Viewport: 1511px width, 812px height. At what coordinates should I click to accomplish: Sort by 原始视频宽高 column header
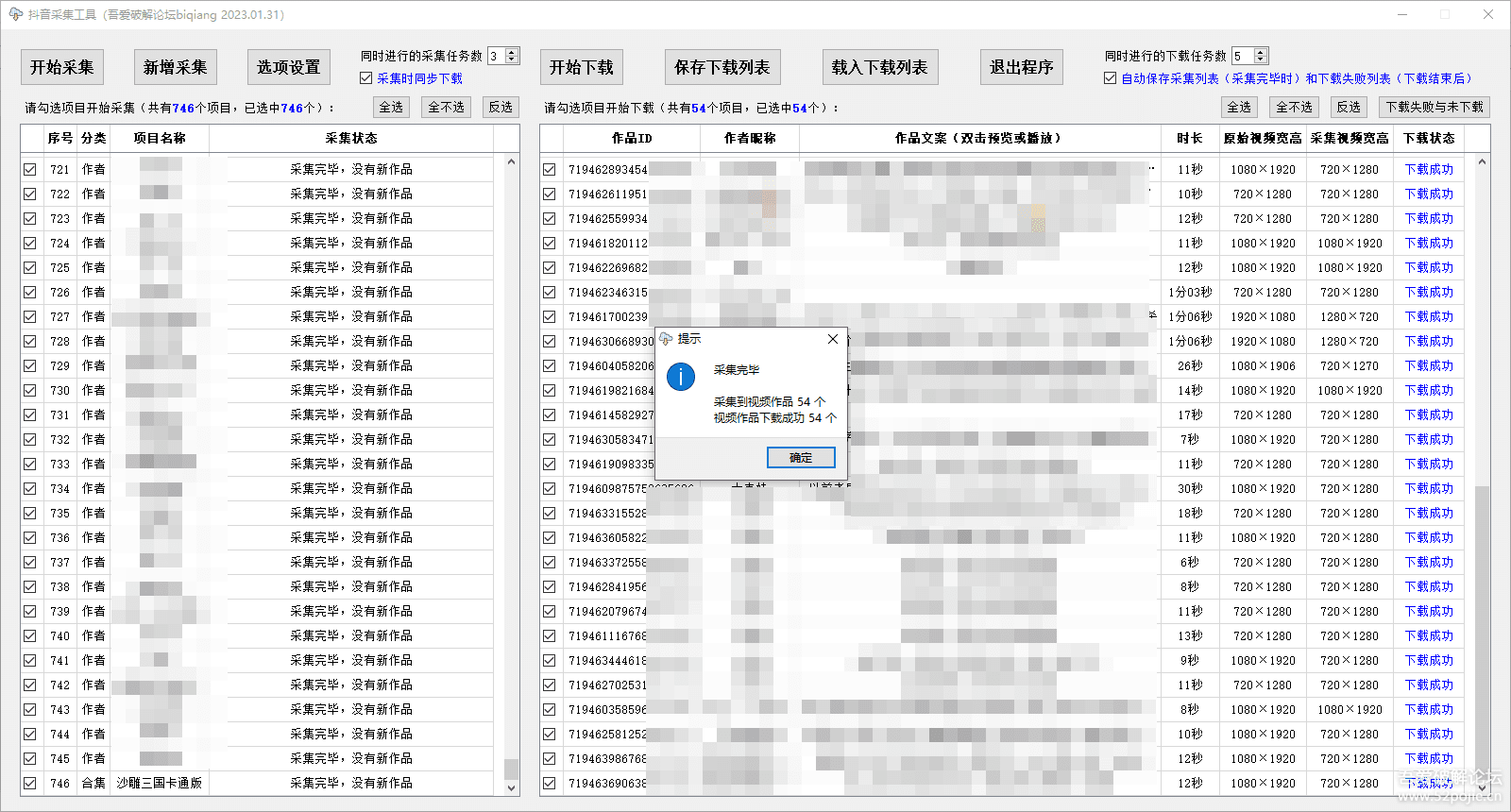[1263, 138]
